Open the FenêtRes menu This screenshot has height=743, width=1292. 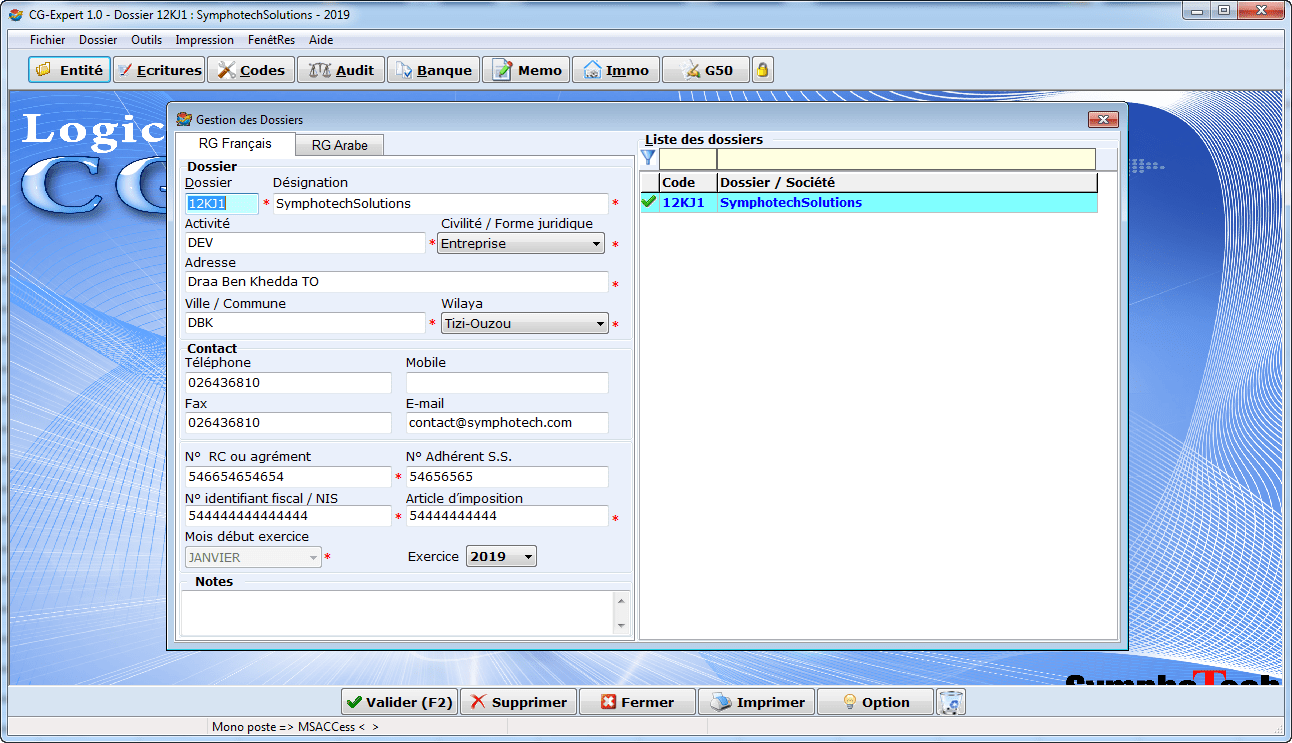[271, 40]
